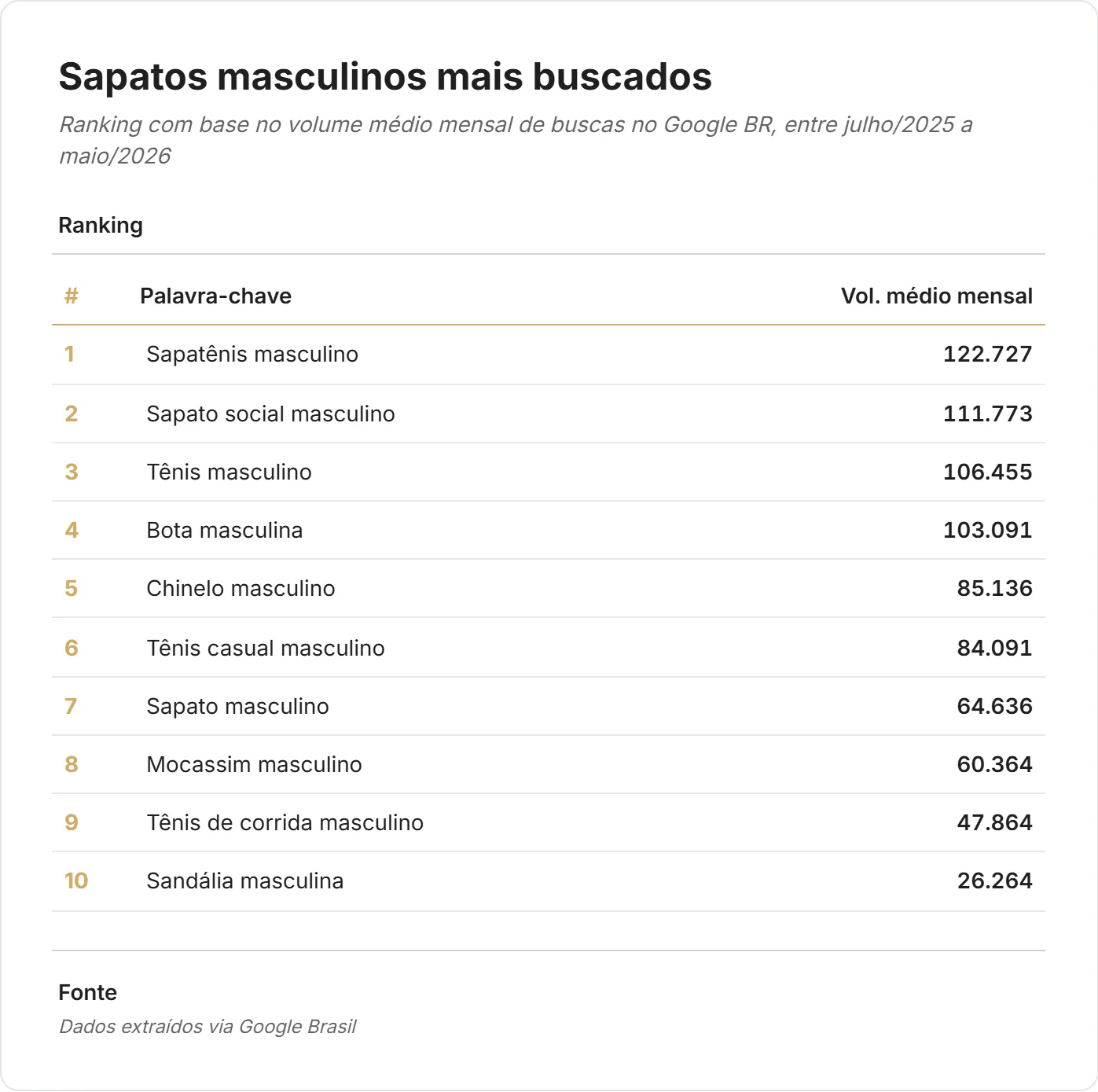The image size is (1098, 1092).
Task: Select the Sapato social masculino entry
Action: [549, 414]
